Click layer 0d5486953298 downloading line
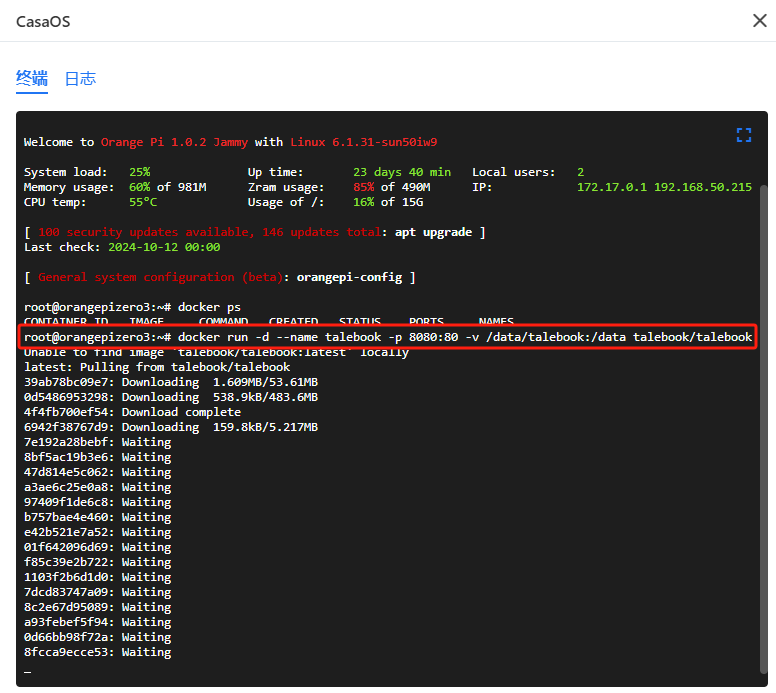Image resolution: width=776 pixels, height=693 pixels. pos(171,397)
